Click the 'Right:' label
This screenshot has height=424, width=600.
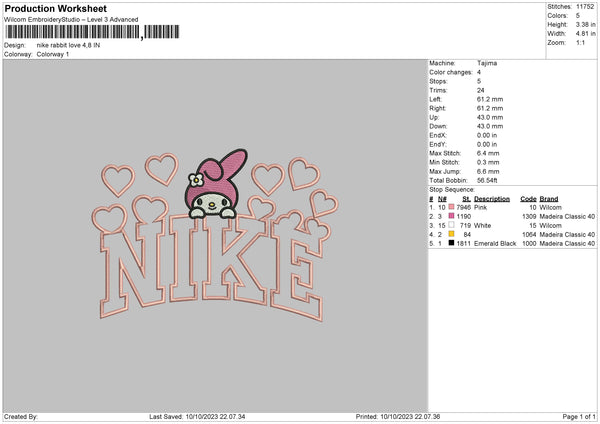[437, 108]
